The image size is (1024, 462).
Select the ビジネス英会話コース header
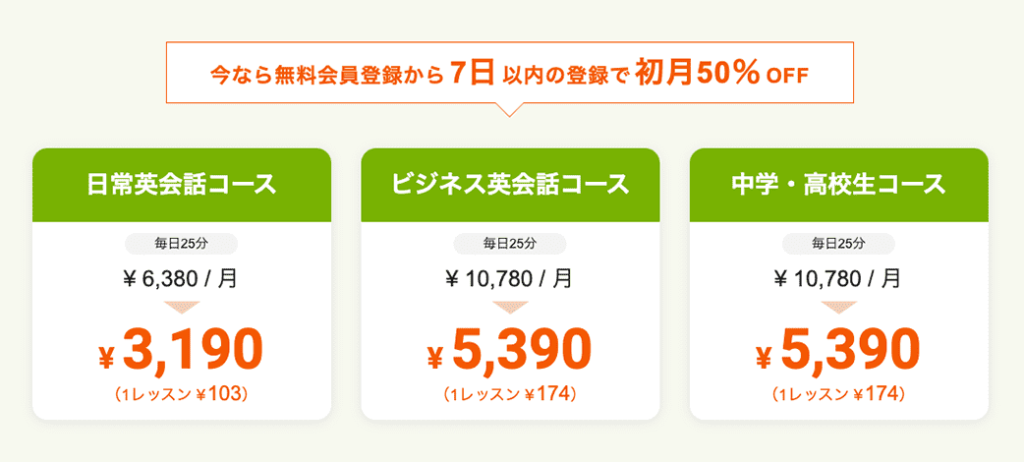(510, 185)
